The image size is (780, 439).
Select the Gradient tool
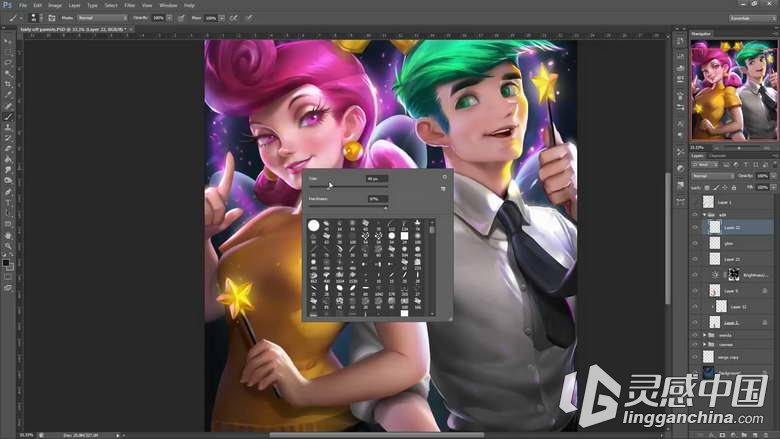pyautogui.click(x=7, y=159)
